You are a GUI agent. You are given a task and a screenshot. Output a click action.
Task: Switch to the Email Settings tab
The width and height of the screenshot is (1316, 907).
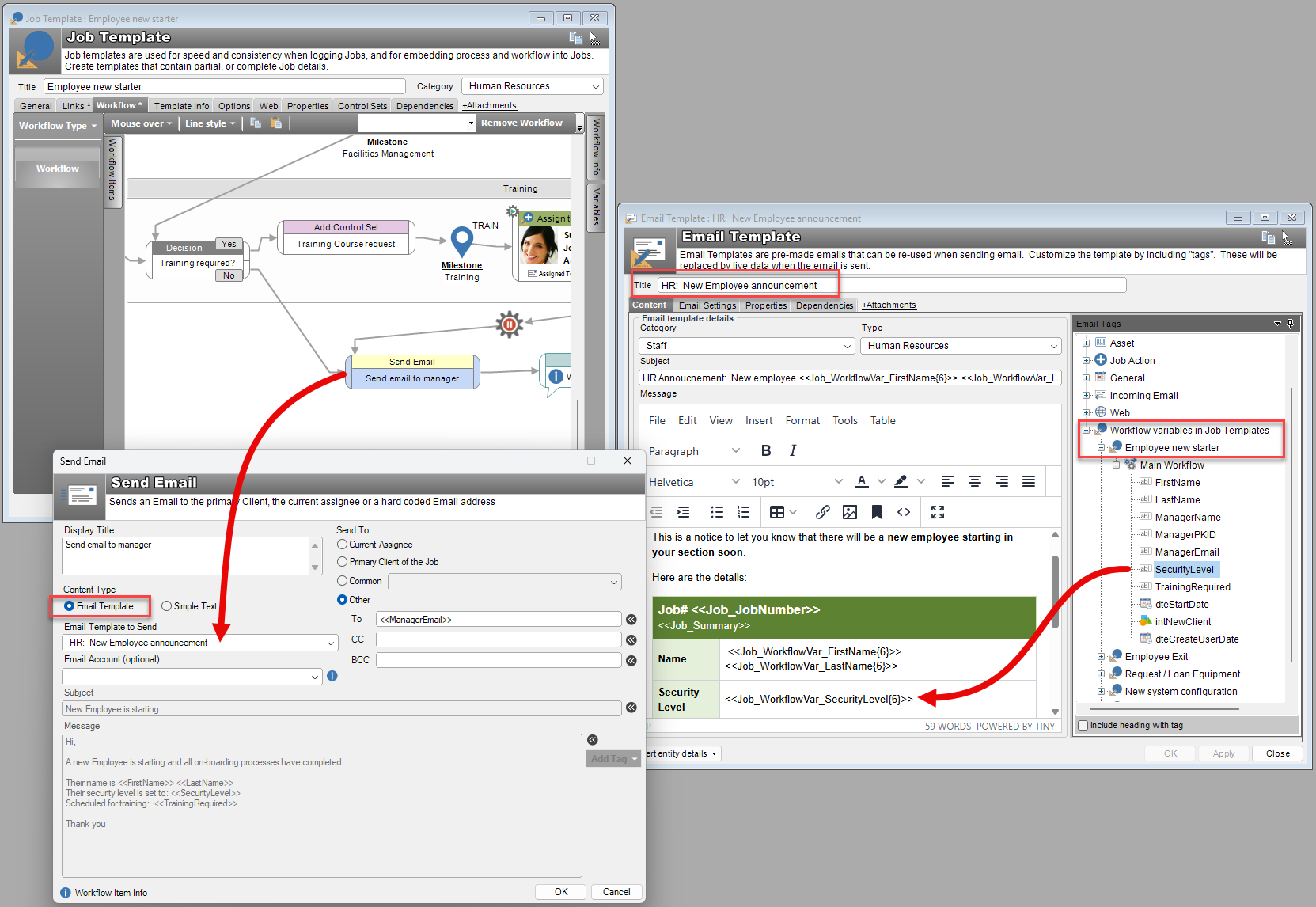point(707,305)
